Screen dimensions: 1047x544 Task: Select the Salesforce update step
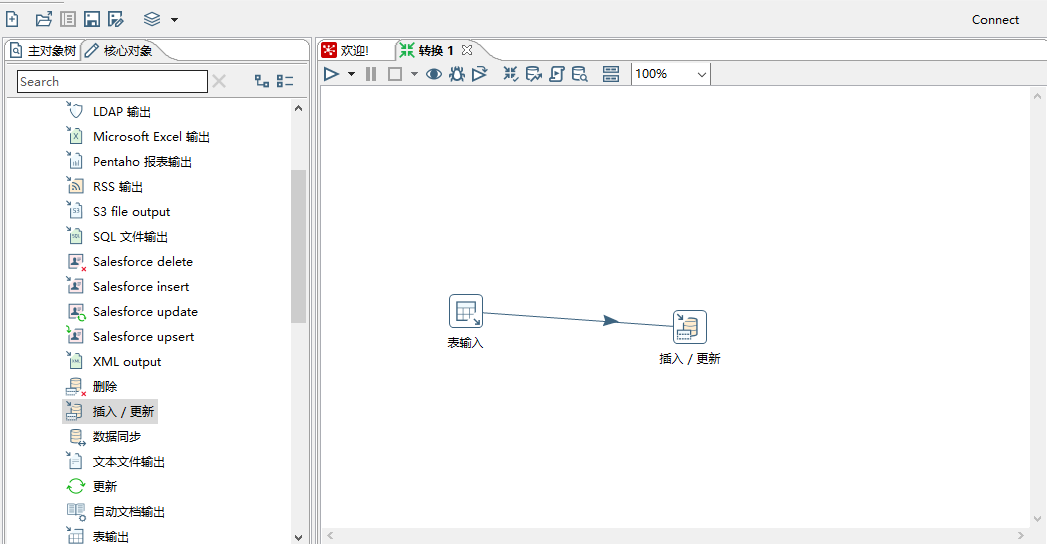[x=132, y=312]
